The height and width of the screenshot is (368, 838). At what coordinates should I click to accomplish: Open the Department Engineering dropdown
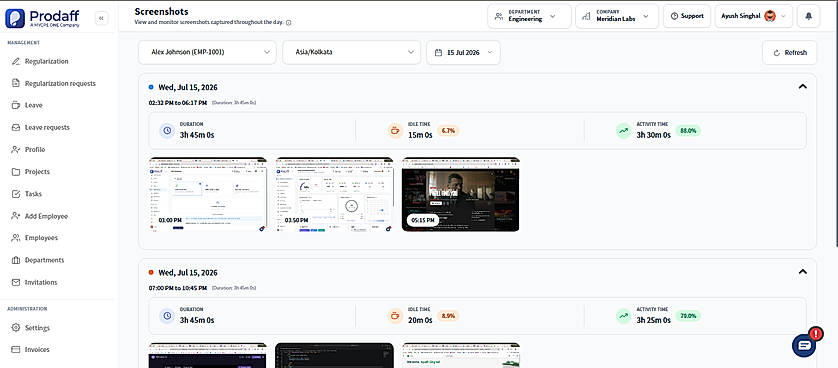529,16
